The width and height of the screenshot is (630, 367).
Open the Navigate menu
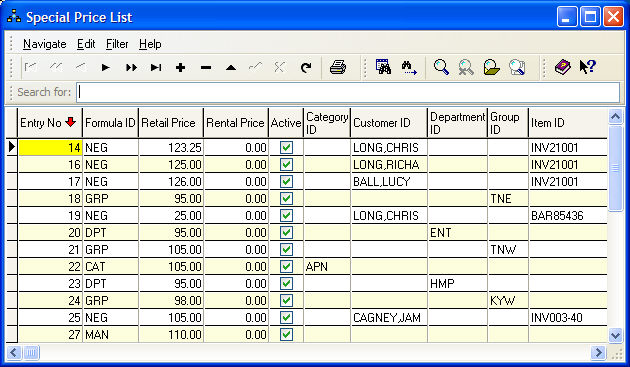tap(45, 44)
